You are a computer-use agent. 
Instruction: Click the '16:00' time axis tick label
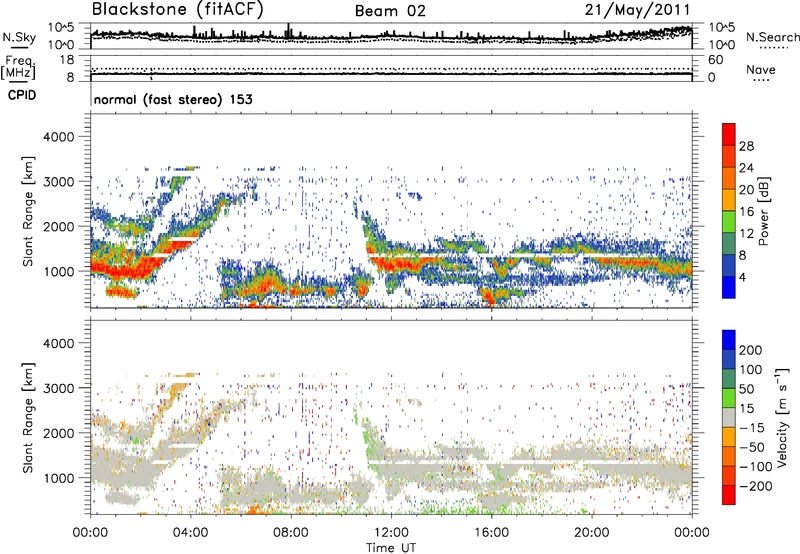click(x=491, y=533)
